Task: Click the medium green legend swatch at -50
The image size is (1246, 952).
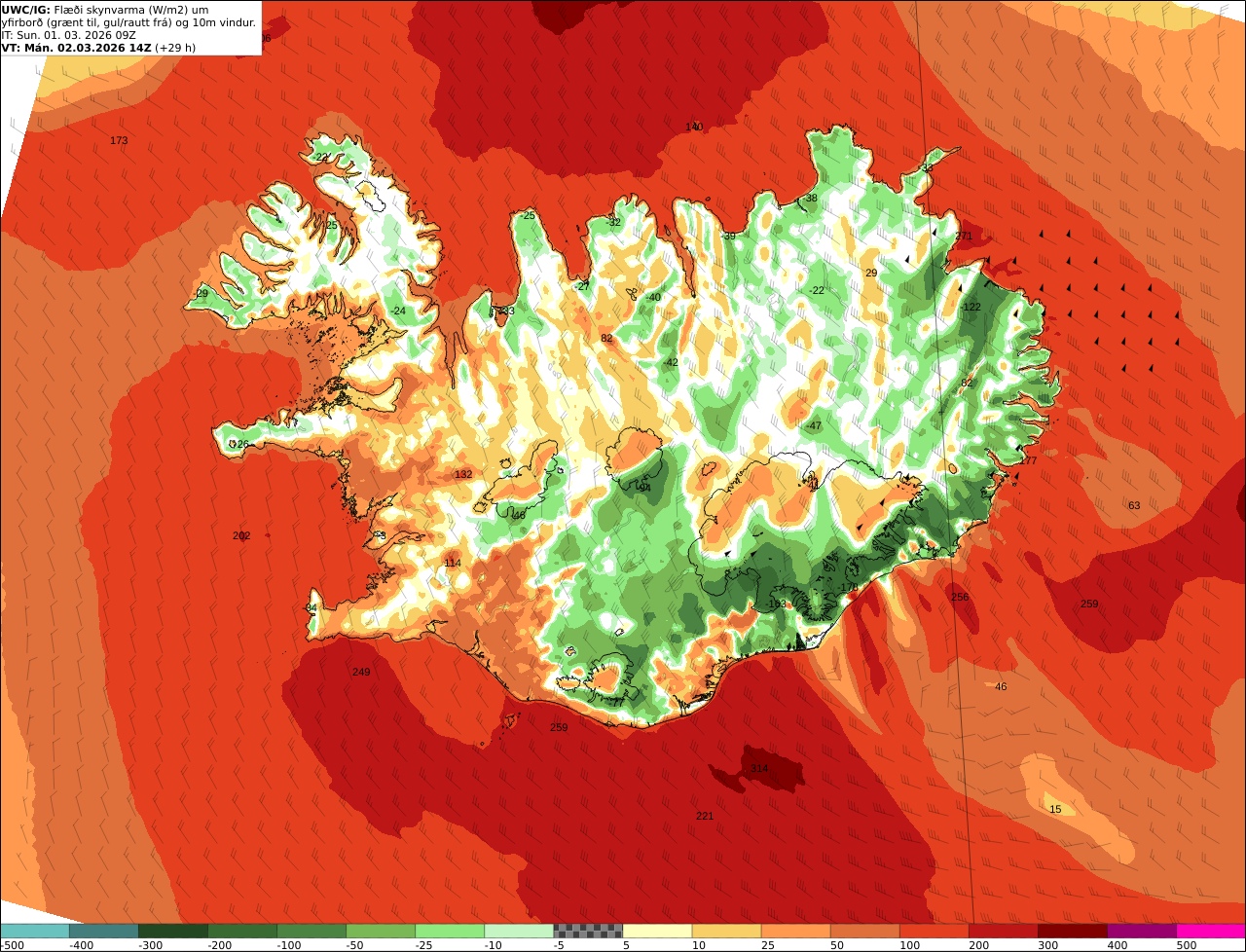Action: pyautogui.click(x=381, y=931)
